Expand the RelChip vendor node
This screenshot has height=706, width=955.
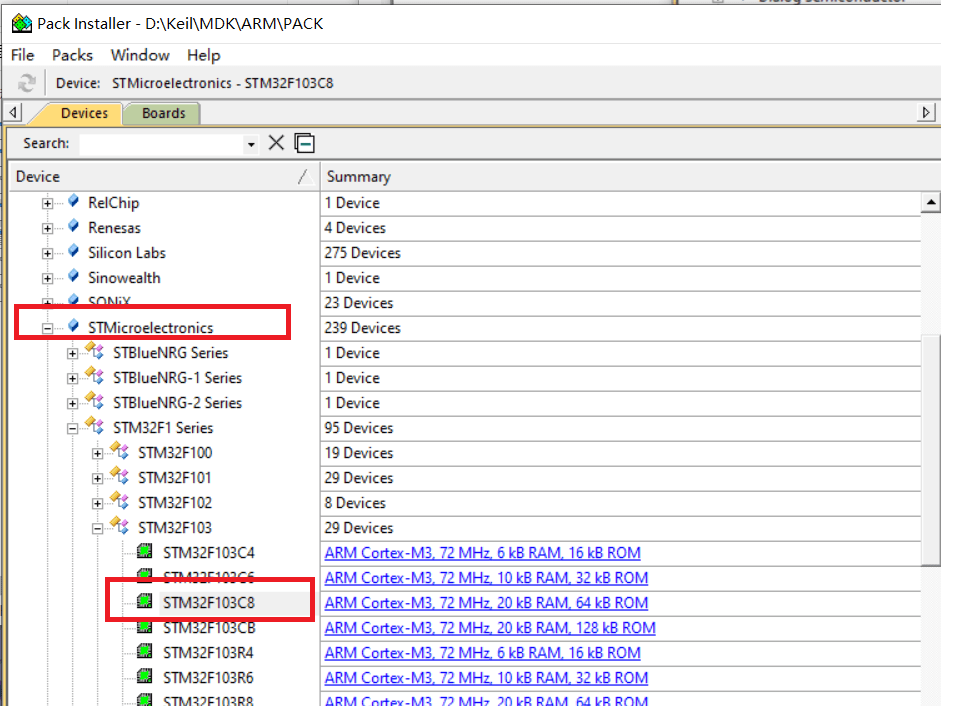48,203
